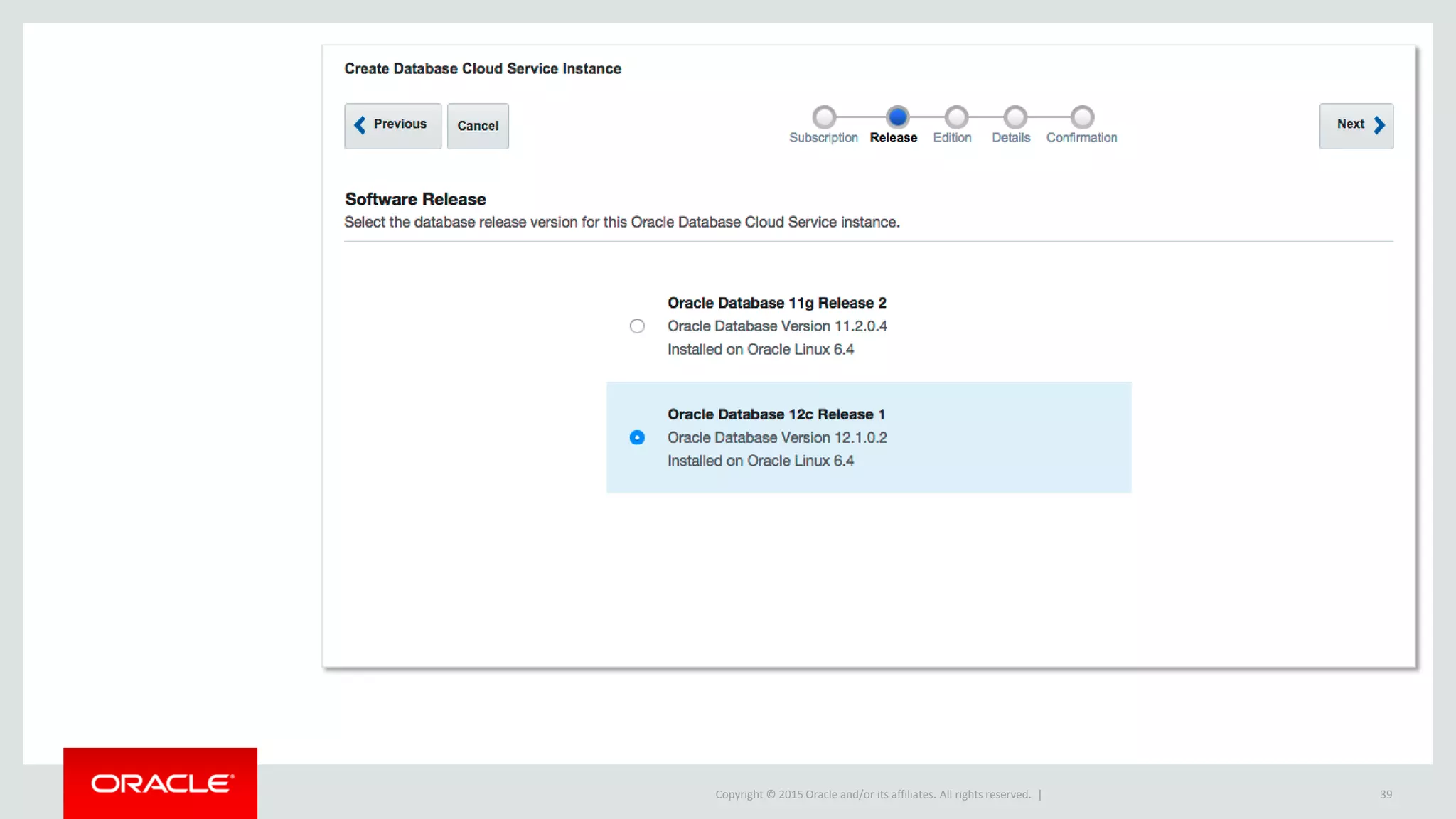Open the Subscription step label

coord(823,138)
